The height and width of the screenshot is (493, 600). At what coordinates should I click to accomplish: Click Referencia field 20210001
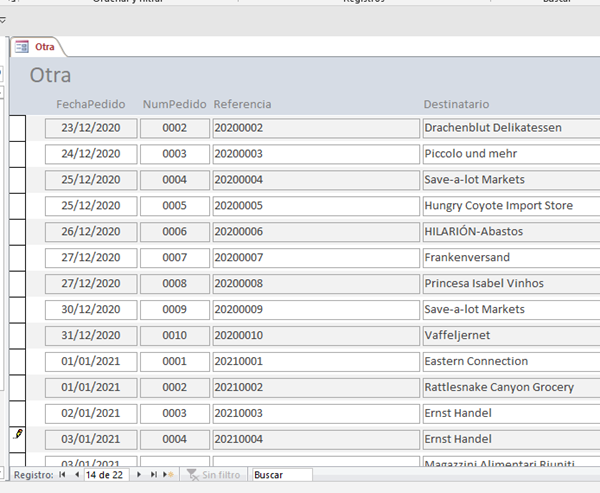(316, 361)
